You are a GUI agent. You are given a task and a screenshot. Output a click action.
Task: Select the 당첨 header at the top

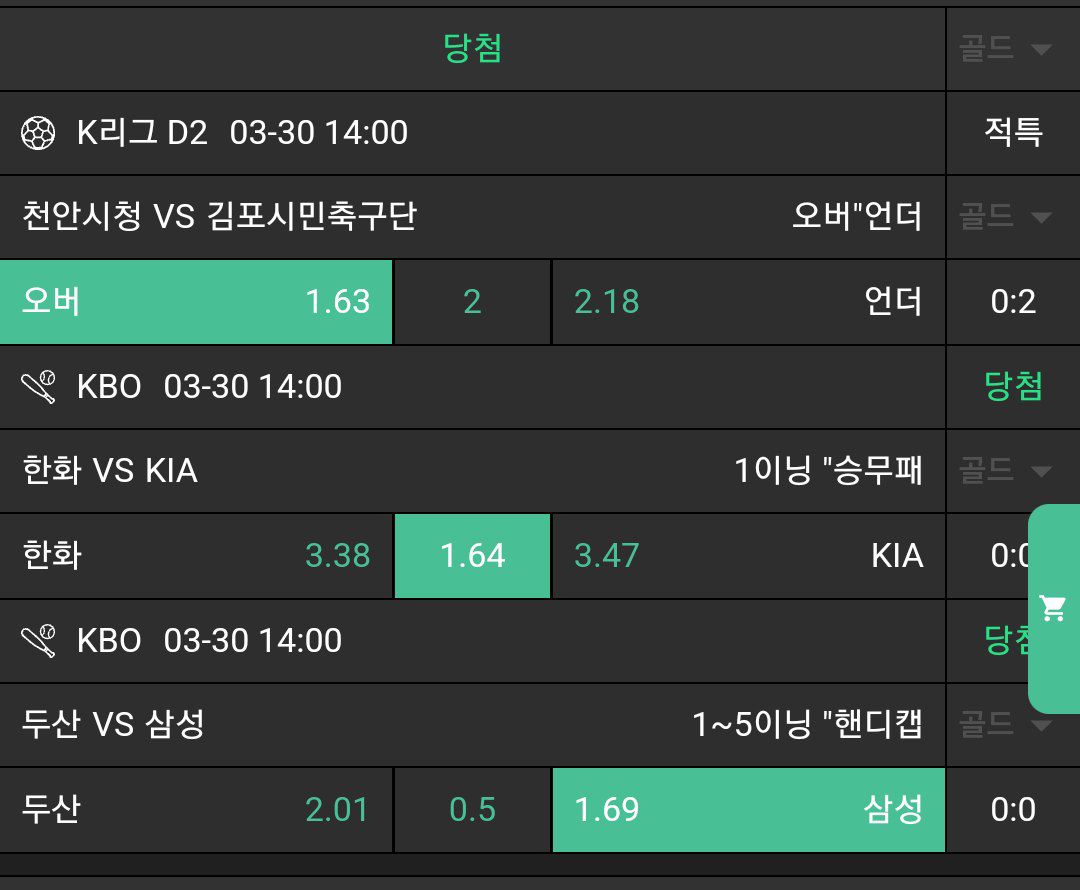[x=473, y=49]
